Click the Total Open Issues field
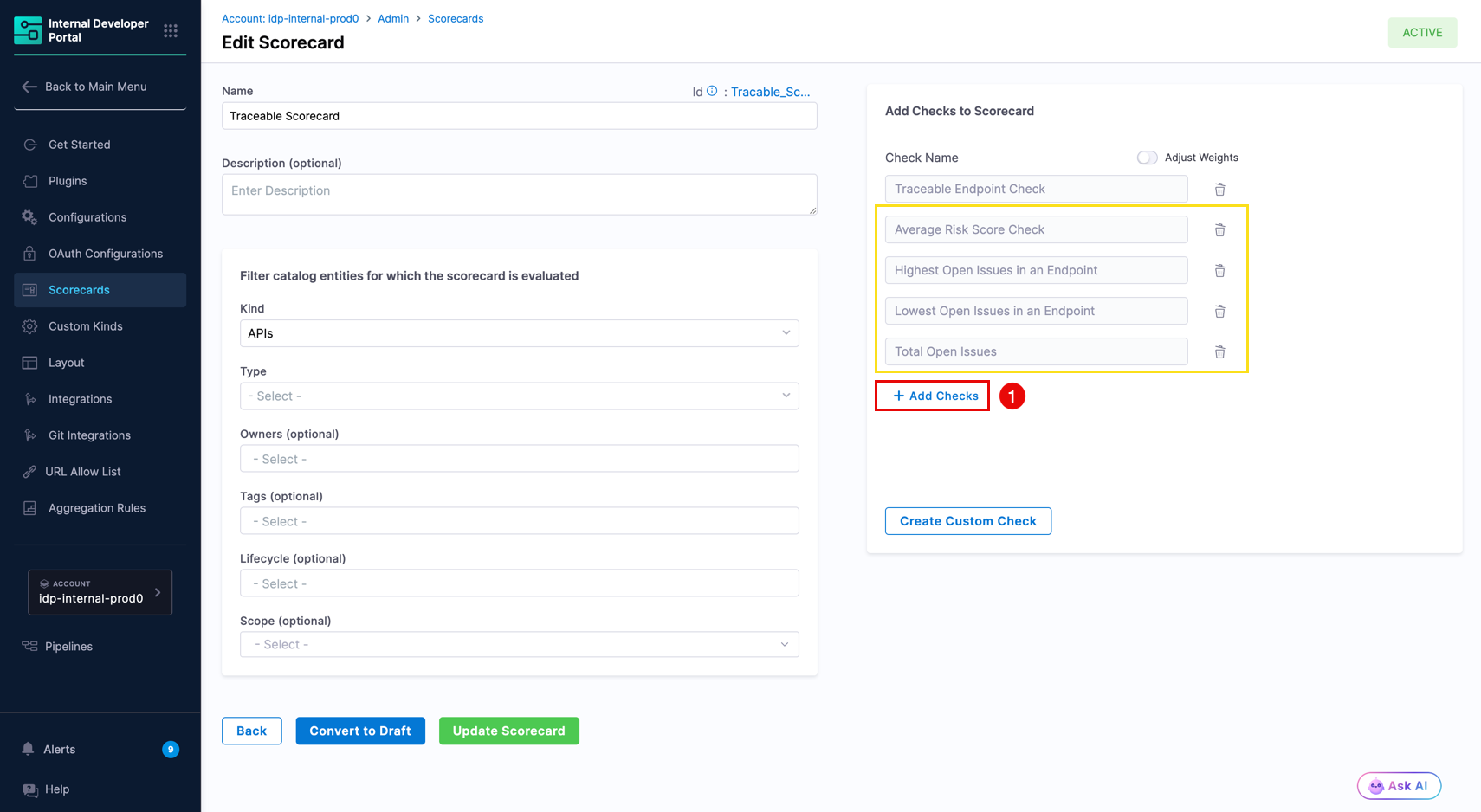The height and width of the screenshot is (812, 1481). [1037, 351]
